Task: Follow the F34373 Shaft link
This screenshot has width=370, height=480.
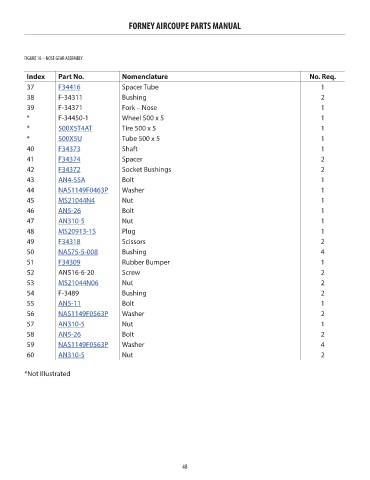Action: click(69, 149)
